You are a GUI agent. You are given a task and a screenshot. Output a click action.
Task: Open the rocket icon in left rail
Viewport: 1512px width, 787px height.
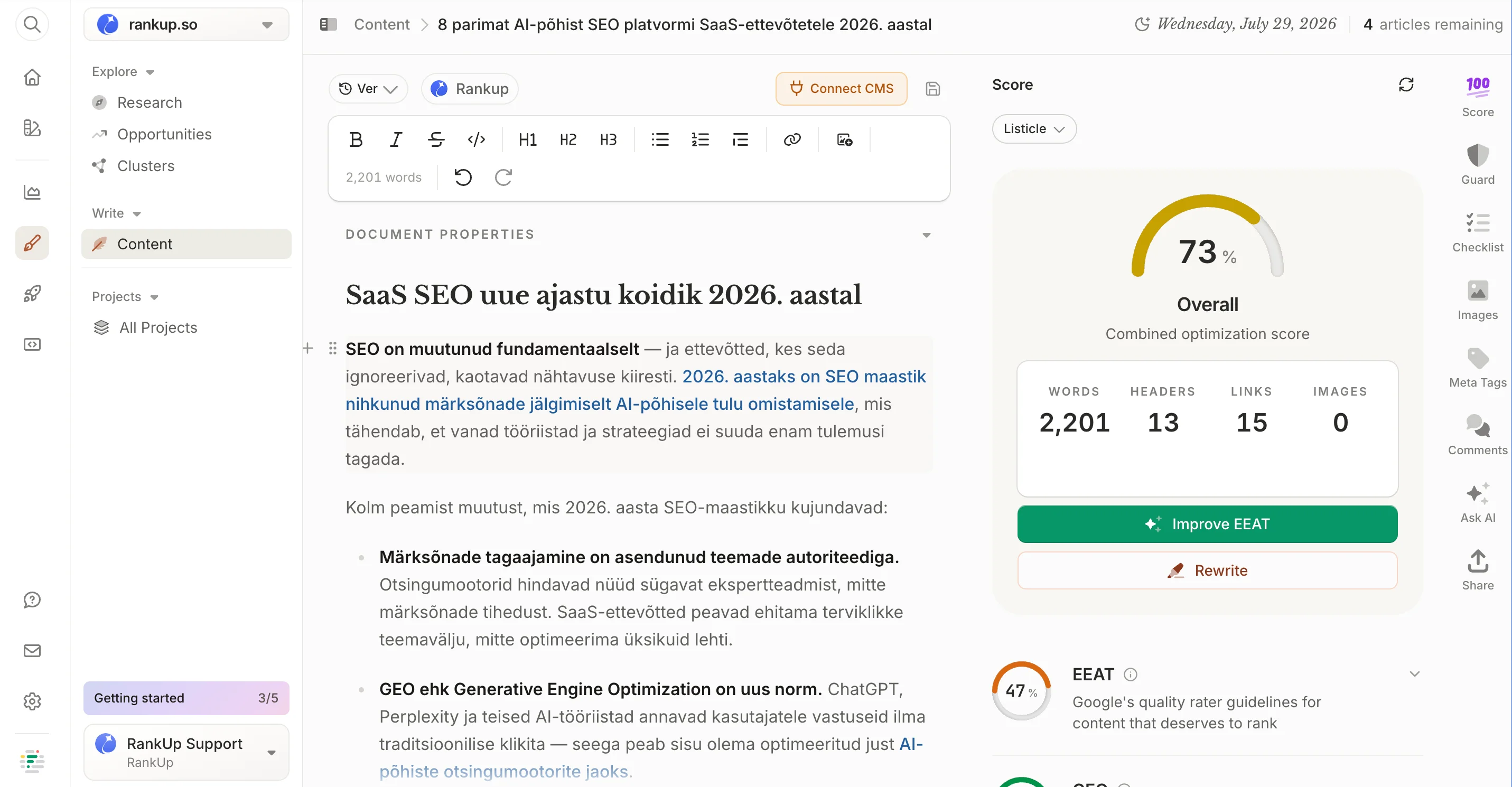pyautogui.click(x=32, y=294)
